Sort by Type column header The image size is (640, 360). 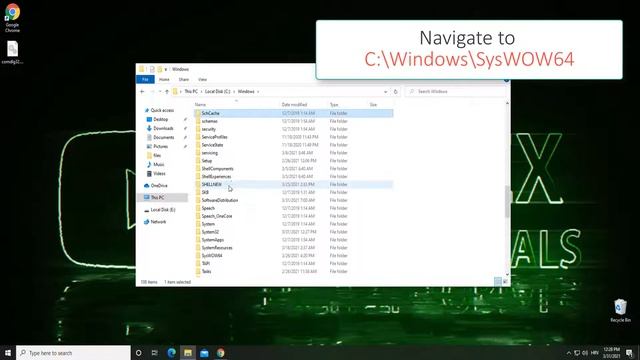pyautogui.click(x=334, y=104)
